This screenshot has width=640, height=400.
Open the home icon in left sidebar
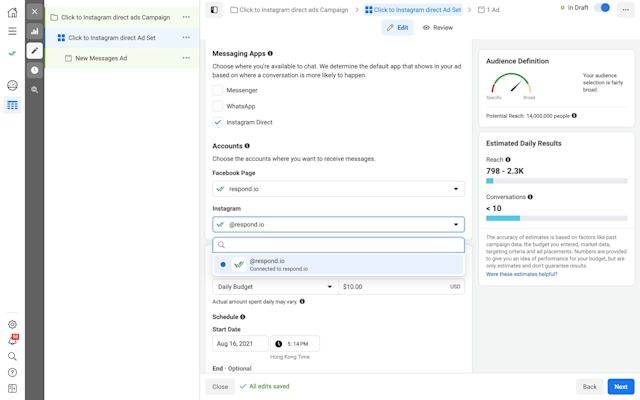(12, 12)
